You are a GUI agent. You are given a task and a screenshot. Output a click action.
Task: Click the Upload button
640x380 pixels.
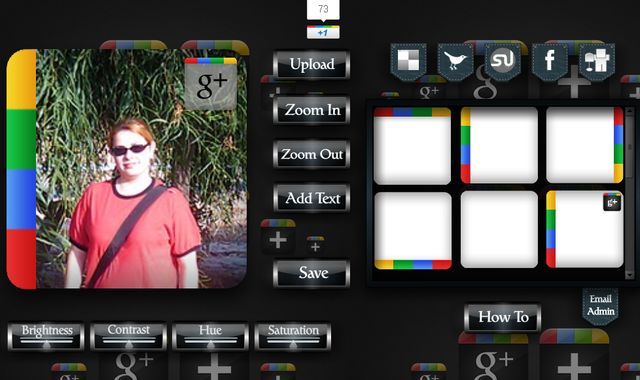click(311, 65)
